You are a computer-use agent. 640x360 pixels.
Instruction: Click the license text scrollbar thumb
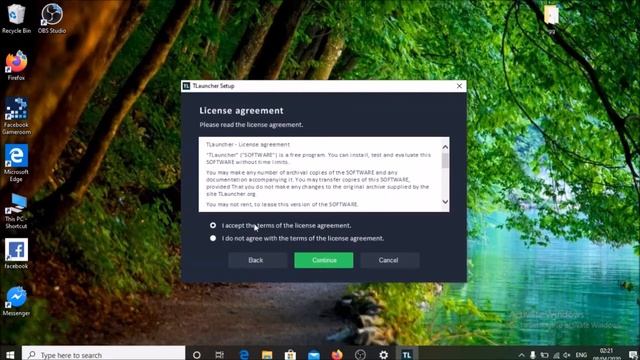tap(445, 160)
